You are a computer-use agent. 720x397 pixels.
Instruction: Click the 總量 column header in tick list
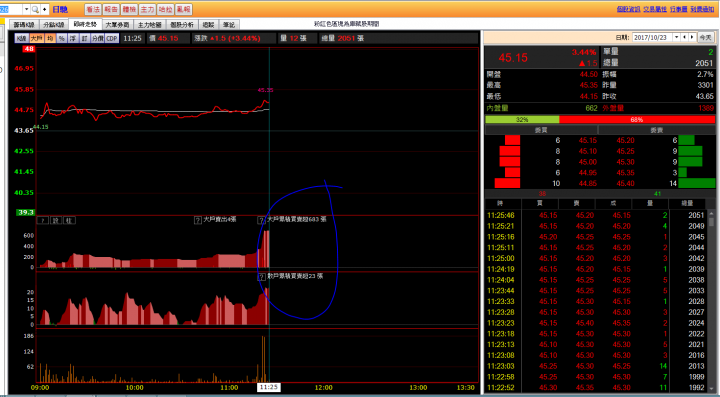coord(687,203)
